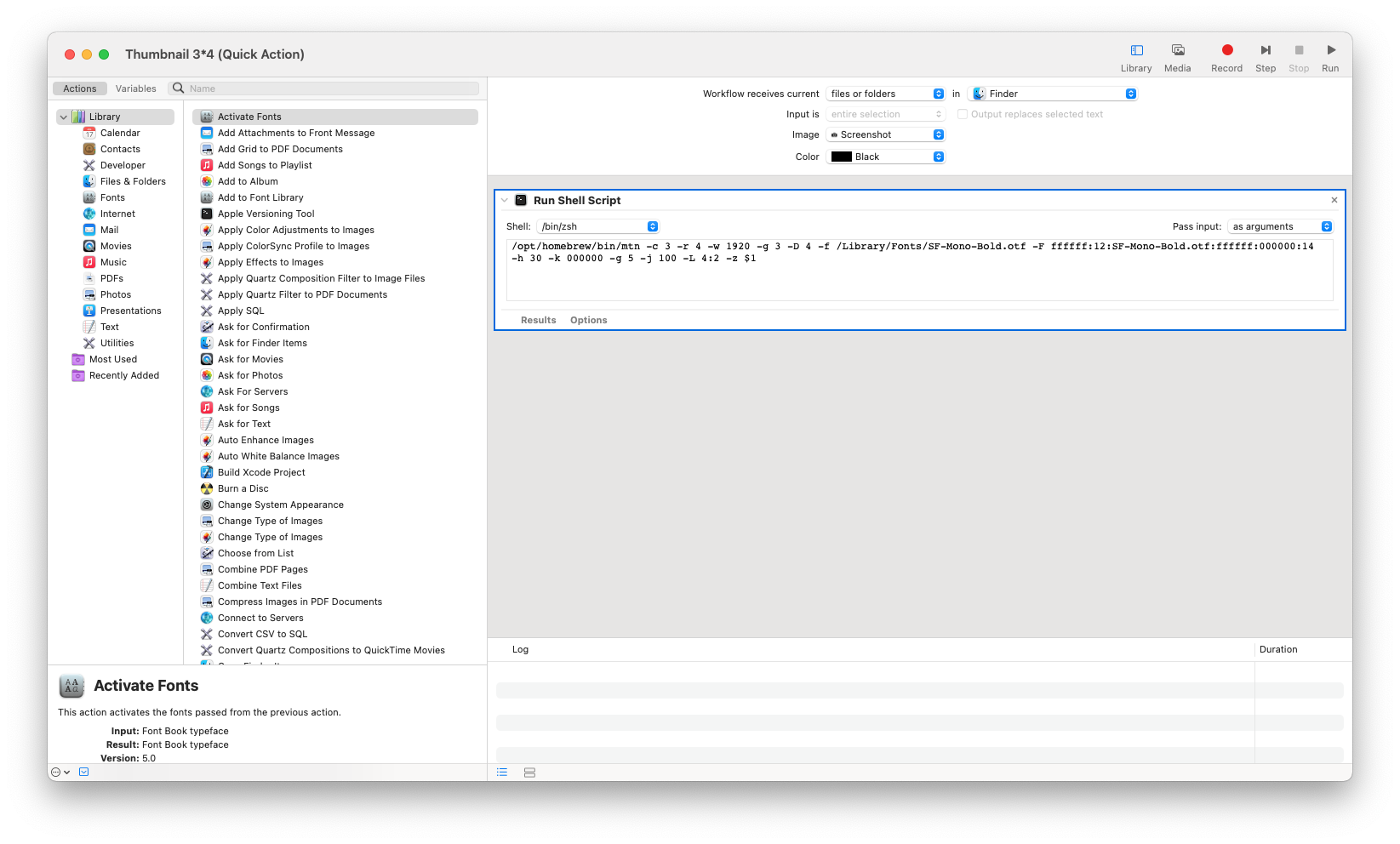Open the Movies category
The height and width of the screenshot is (844, 1400).
coord(116,246)
